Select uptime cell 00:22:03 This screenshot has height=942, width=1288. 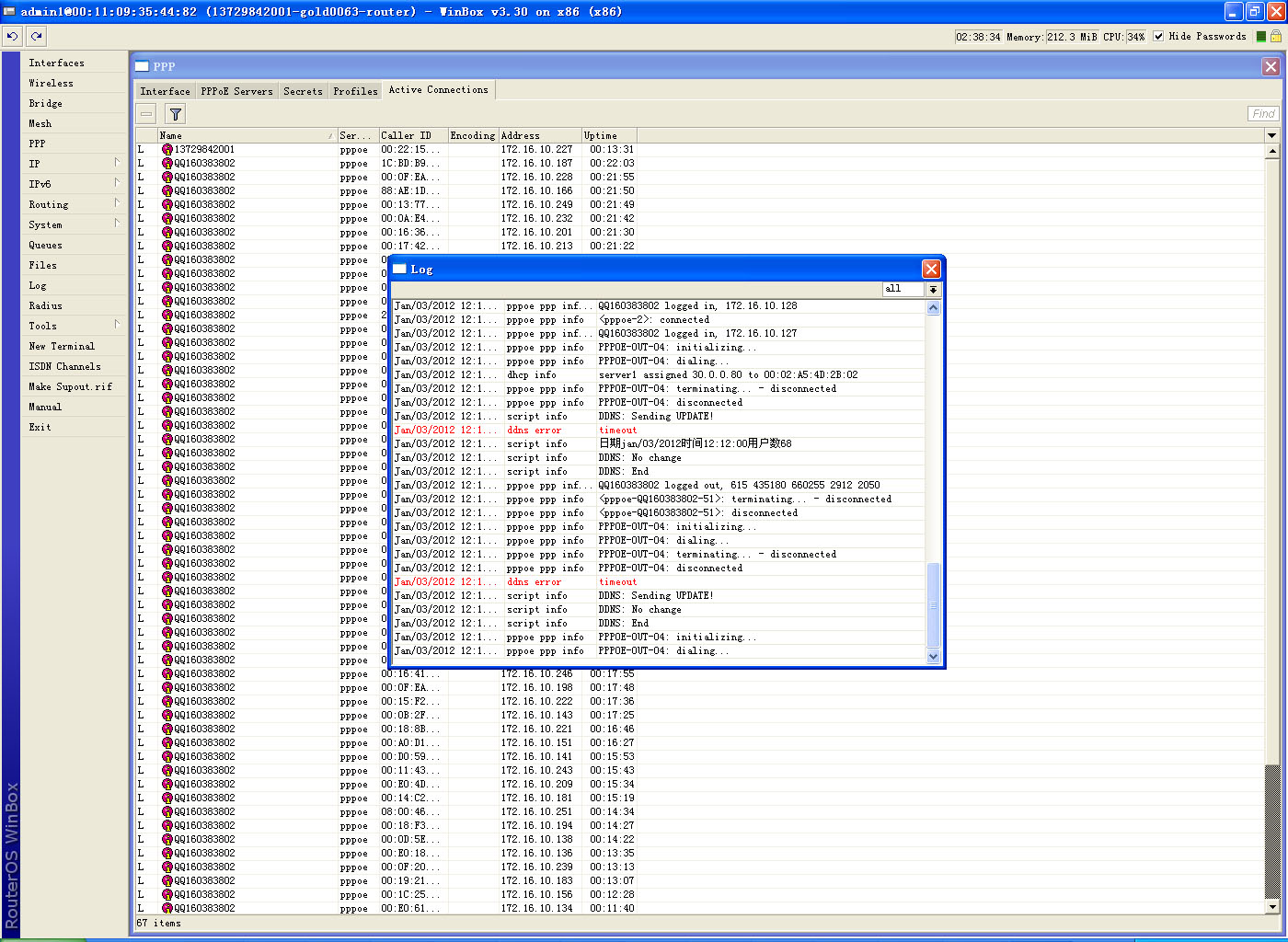[x=612, y=163]
